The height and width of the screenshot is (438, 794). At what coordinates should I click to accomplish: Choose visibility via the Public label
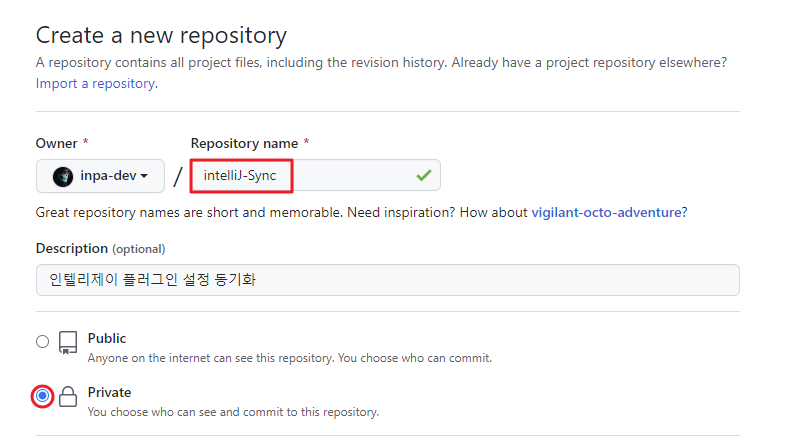point(107,338)
